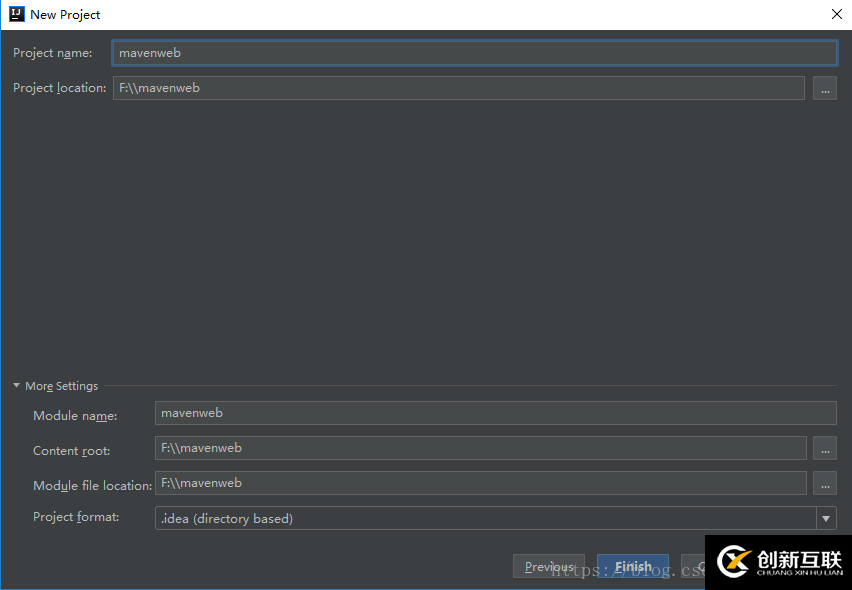852x590 pixels.
Task: Click the partially hidden Cancel button
Action: coord(697,565)
